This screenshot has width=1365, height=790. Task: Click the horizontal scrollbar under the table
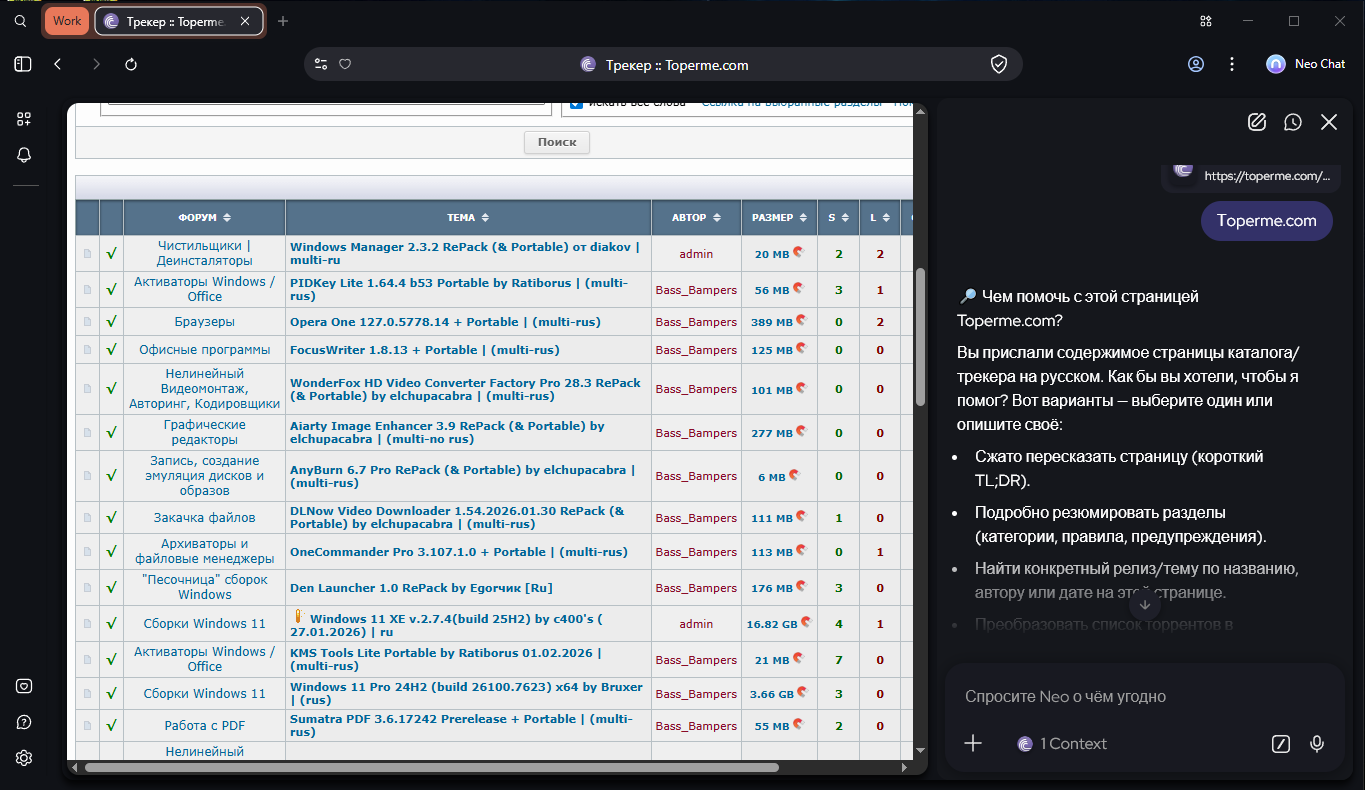click(430, 768)
